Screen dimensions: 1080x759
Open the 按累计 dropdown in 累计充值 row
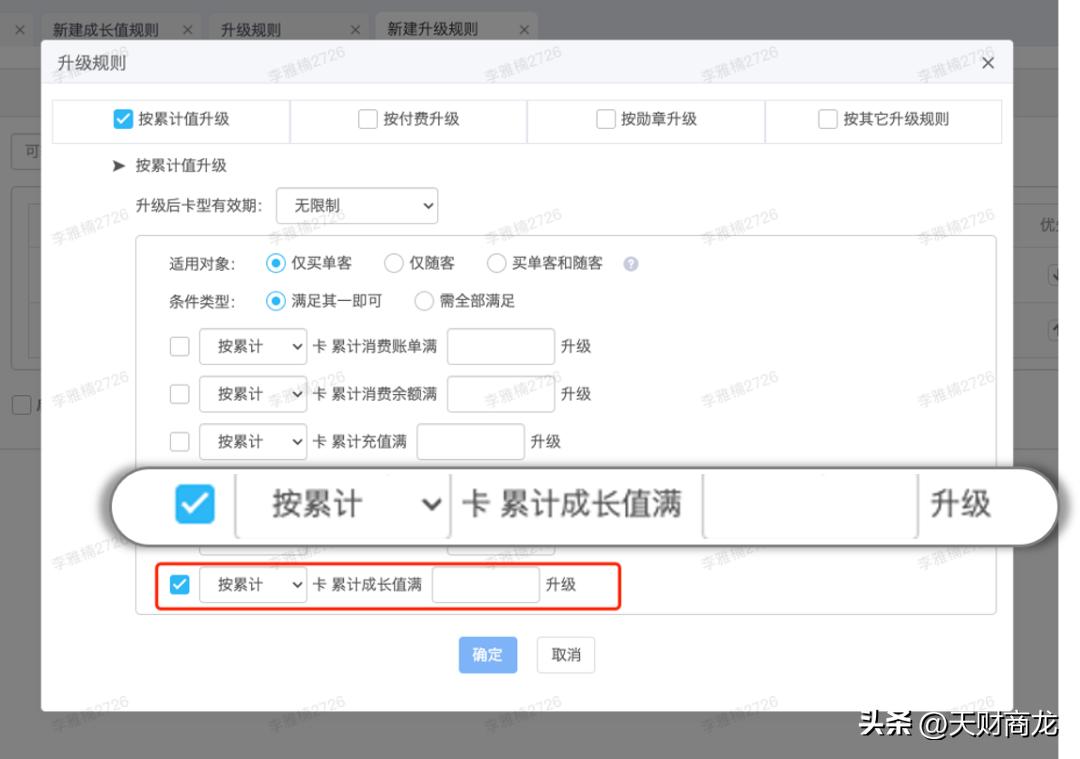(252, 441)
